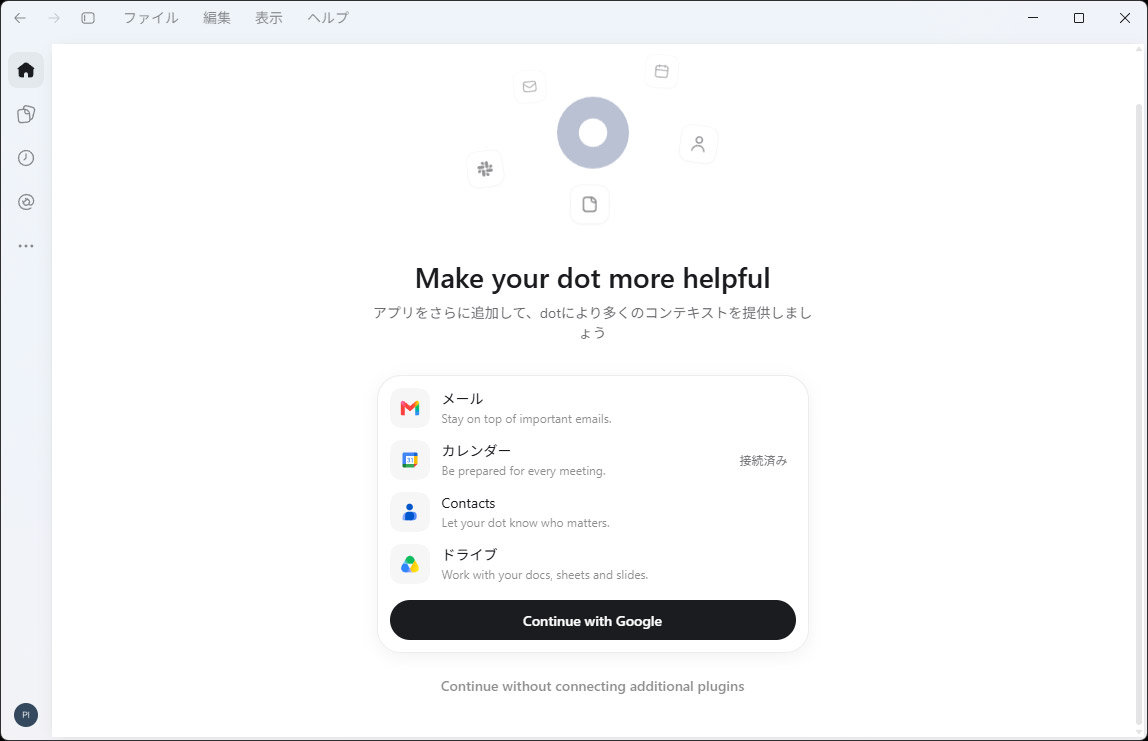Click 'Make your dot more helpful' heading
The image size is (1148, 741).
tap(592, 278)
